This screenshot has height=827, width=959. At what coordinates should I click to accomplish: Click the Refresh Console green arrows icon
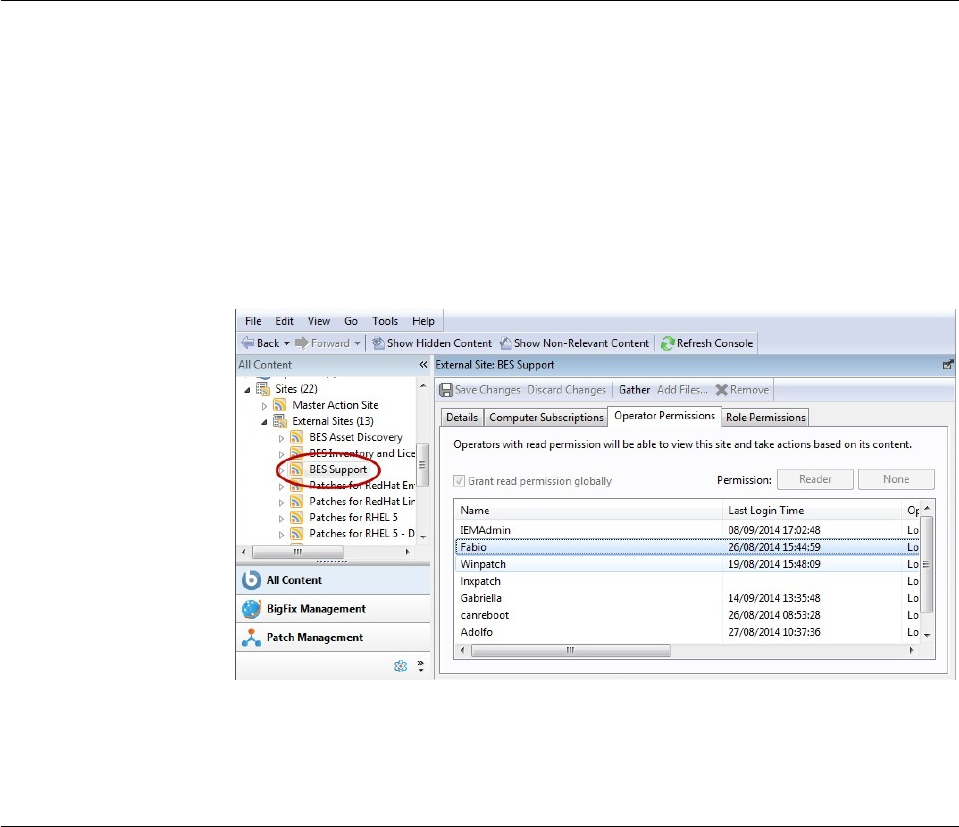pos(667,343)
